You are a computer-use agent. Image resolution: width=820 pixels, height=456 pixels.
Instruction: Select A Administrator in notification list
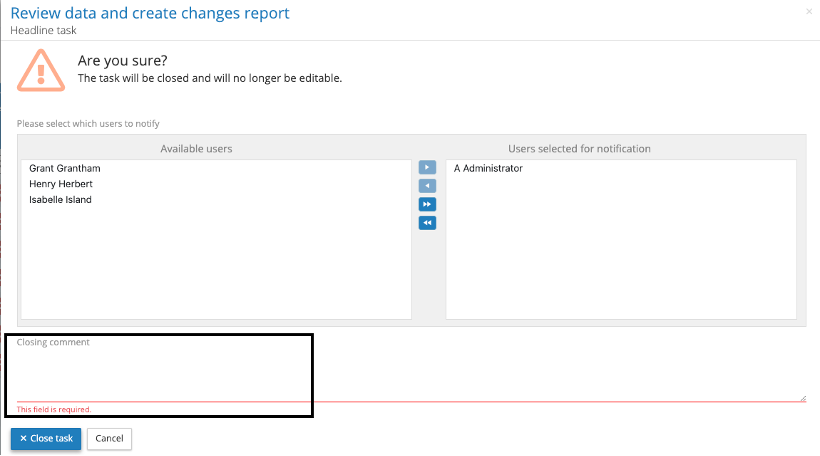[x=488, y=168]
